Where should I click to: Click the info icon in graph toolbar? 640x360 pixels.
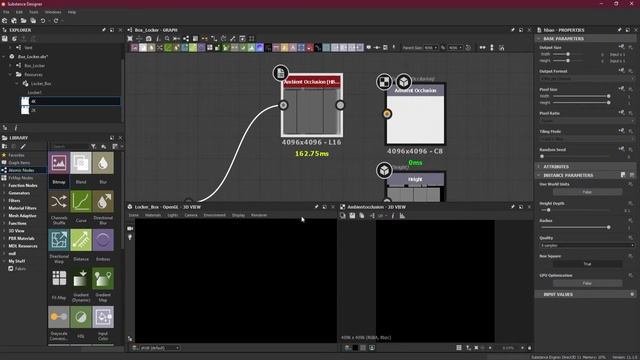click(158, 38)
